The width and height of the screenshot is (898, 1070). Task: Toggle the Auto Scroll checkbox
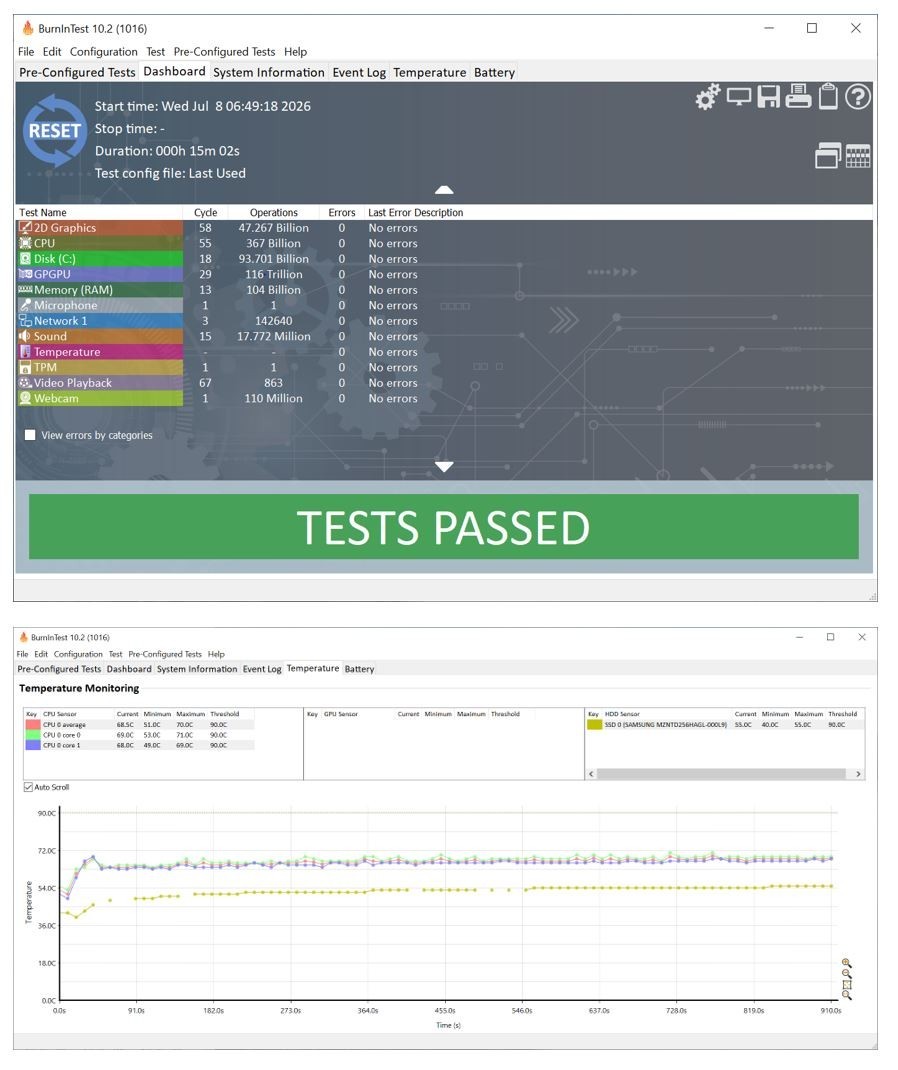click(x=28, y=787)
